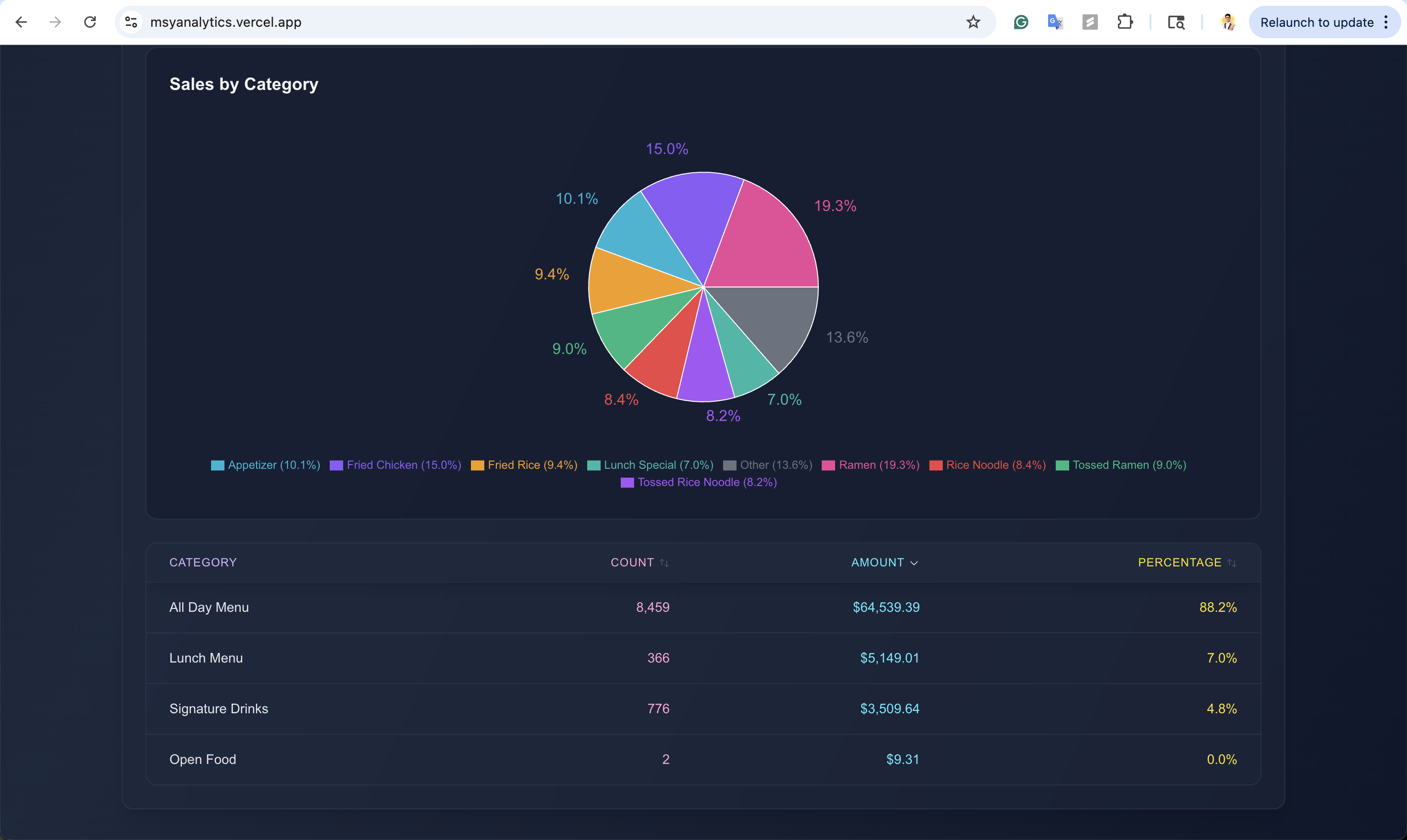Image resolution: width=1407 pixels, height=840 pixels.
Task: Open Chrome three-dot menu
Action: (x=1385, y=22)
